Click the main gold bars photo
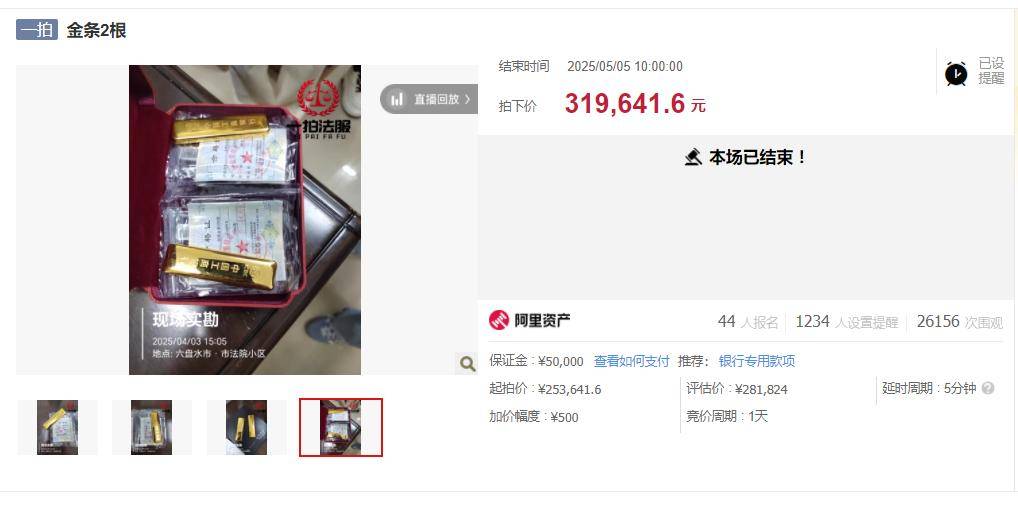The width and height of the screenshot is (1018, 505). coord(245,219)
